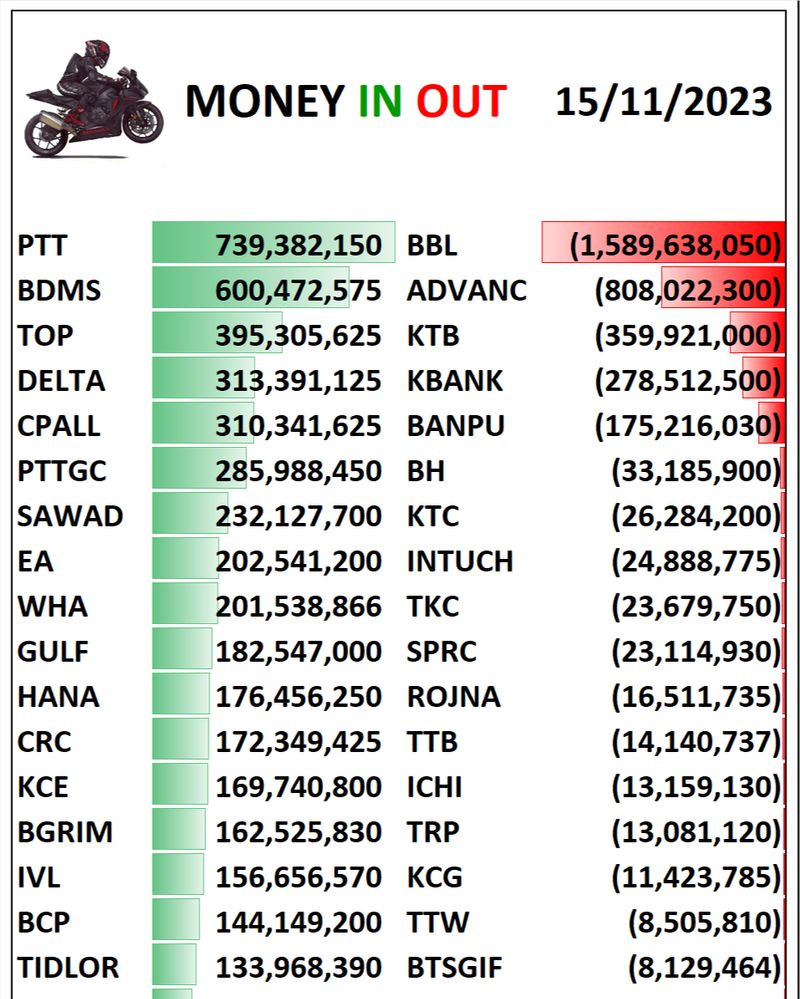Click the MONEY IN OUT title
This screenshot has height=999, width=800.
(345, 102)
